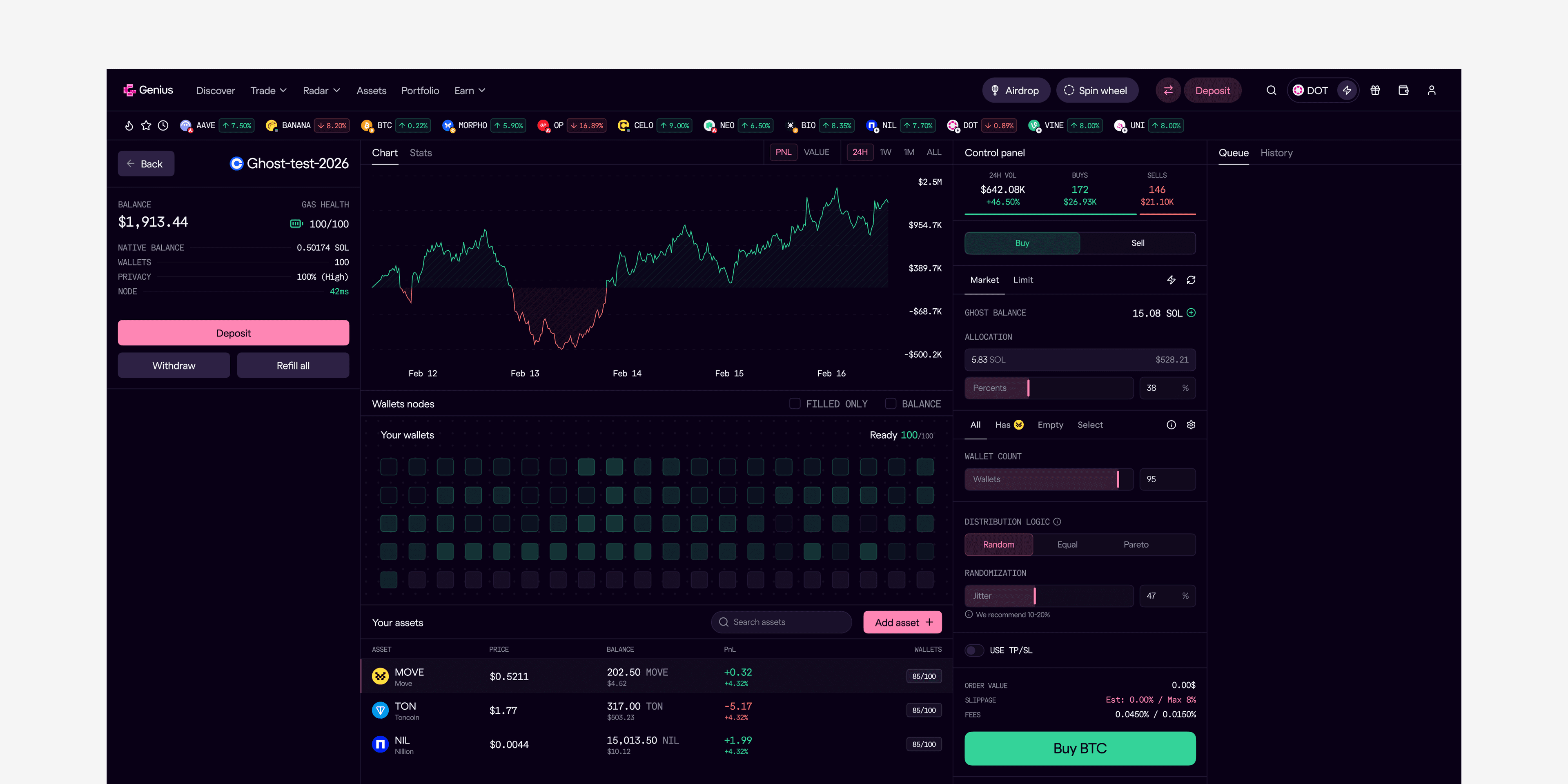
Task: Click the MOVE asset coin icon
Action: point(381,676)
